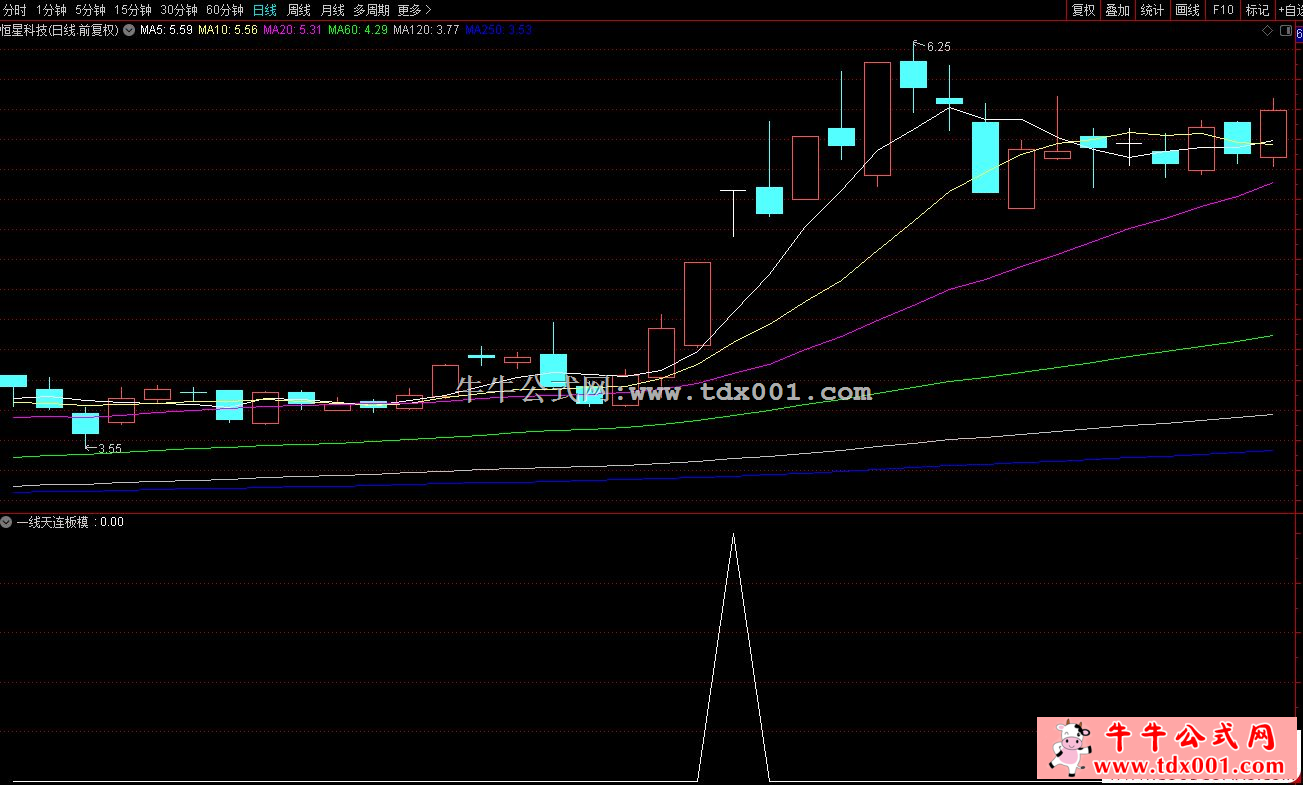Open the 多周期 multi-period view
Image resolution: width=1303 pixels, height=785 pixels.
[x=371, y=10]
